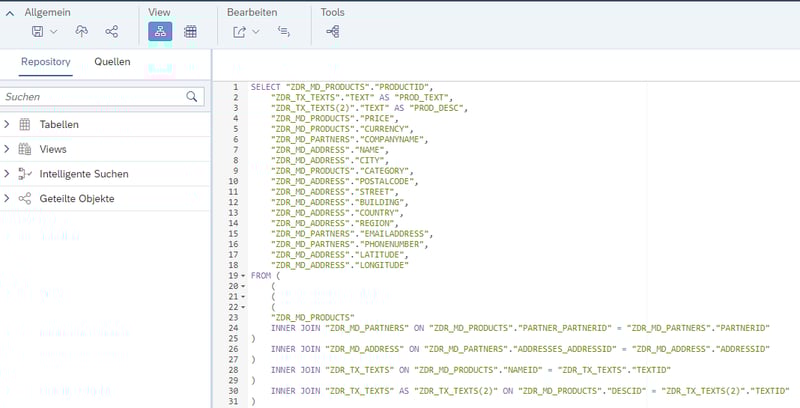Expand the Tabellen tree node
Screen dimensions: 800x408
click(6, 124)
